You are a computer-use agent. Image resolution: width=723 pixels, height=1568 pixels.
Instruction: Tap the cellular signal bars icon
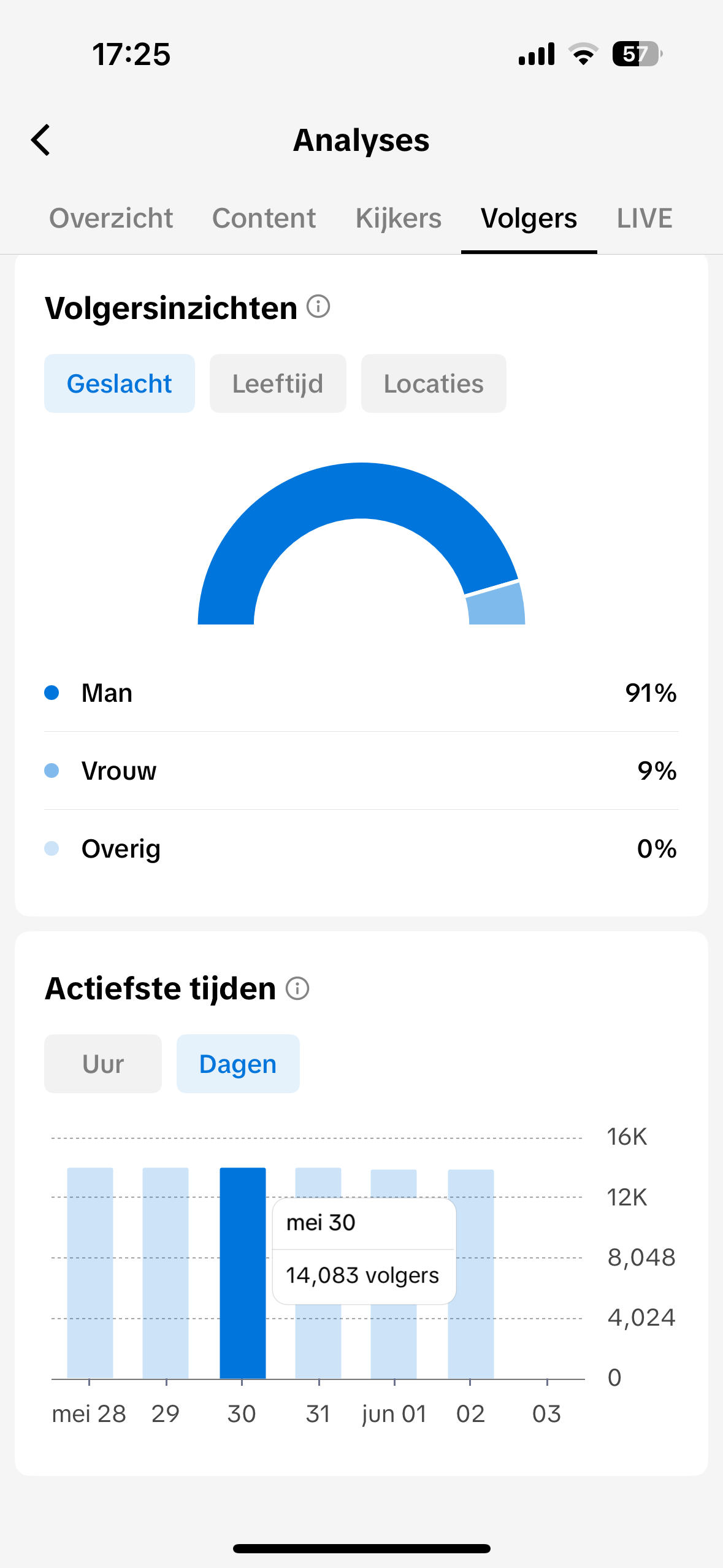537,54
